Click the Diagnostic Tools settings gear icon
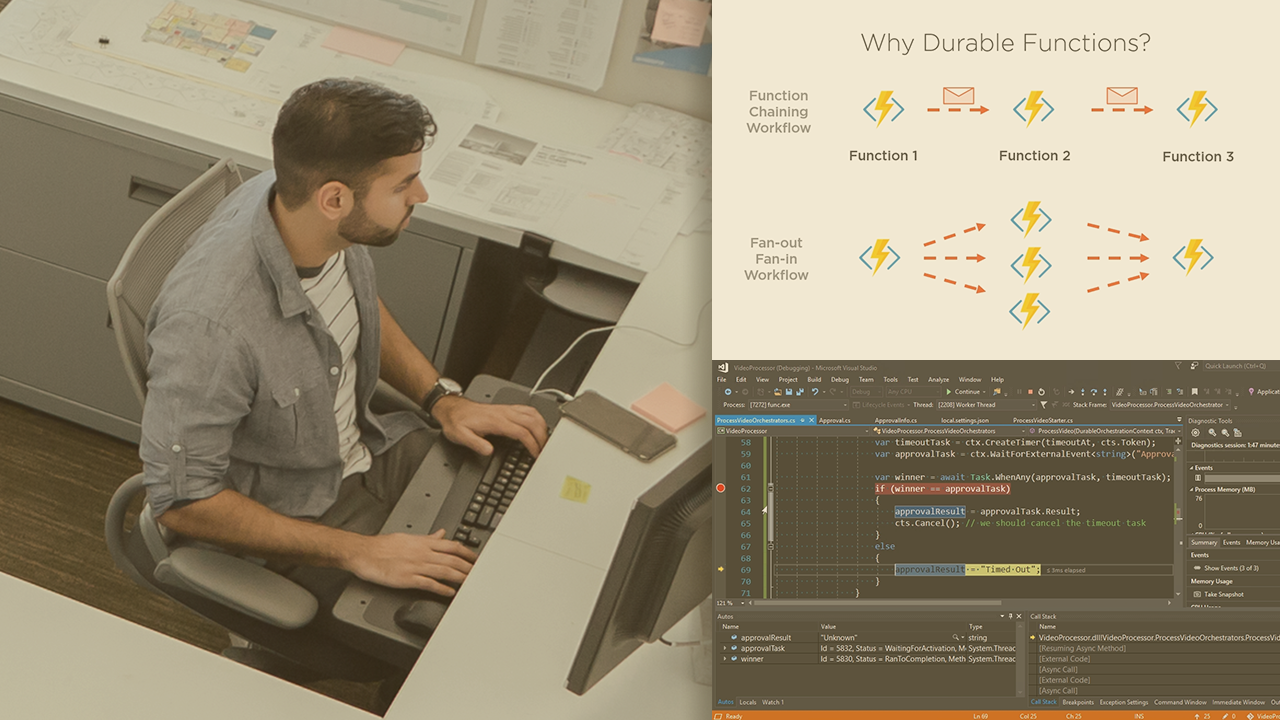Image resolution: width=1280 pixels, height=720 pixels. pyautogui.click(x=1195, y=433)
